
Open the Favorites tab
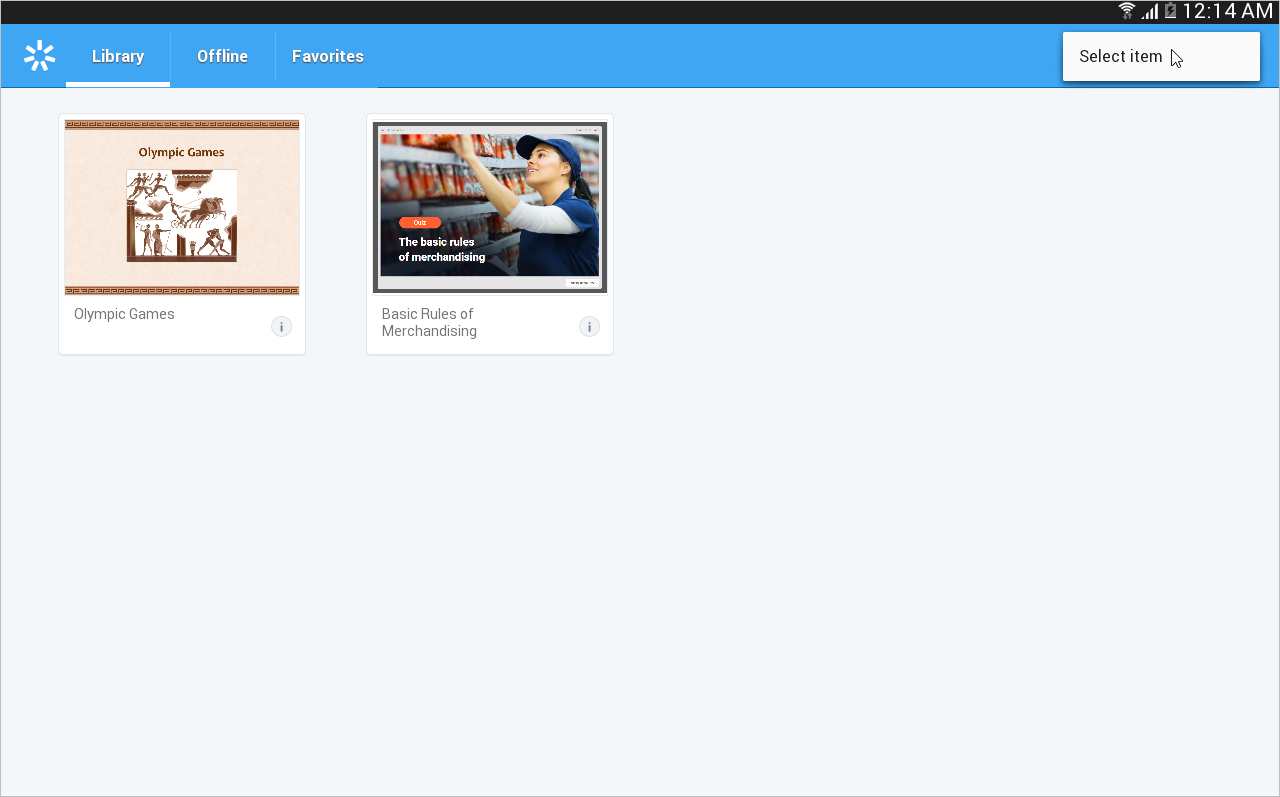click(327, 56)
